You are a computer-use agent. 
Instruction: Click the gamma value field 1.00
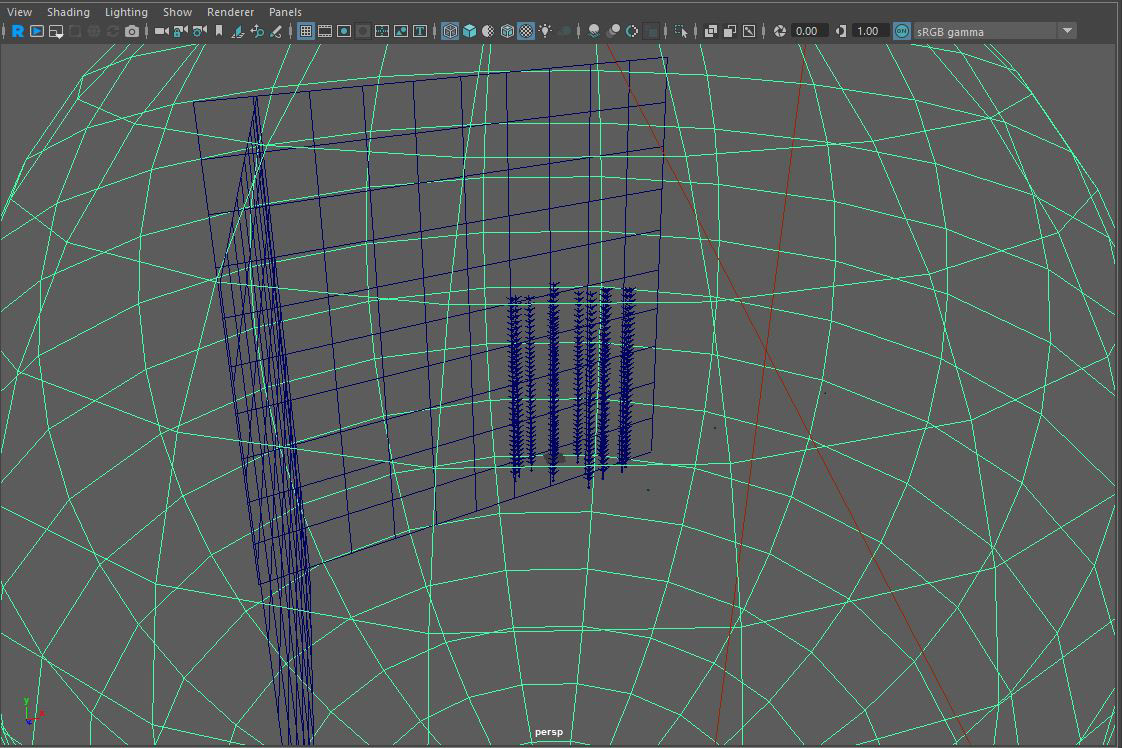coord(870,31)
